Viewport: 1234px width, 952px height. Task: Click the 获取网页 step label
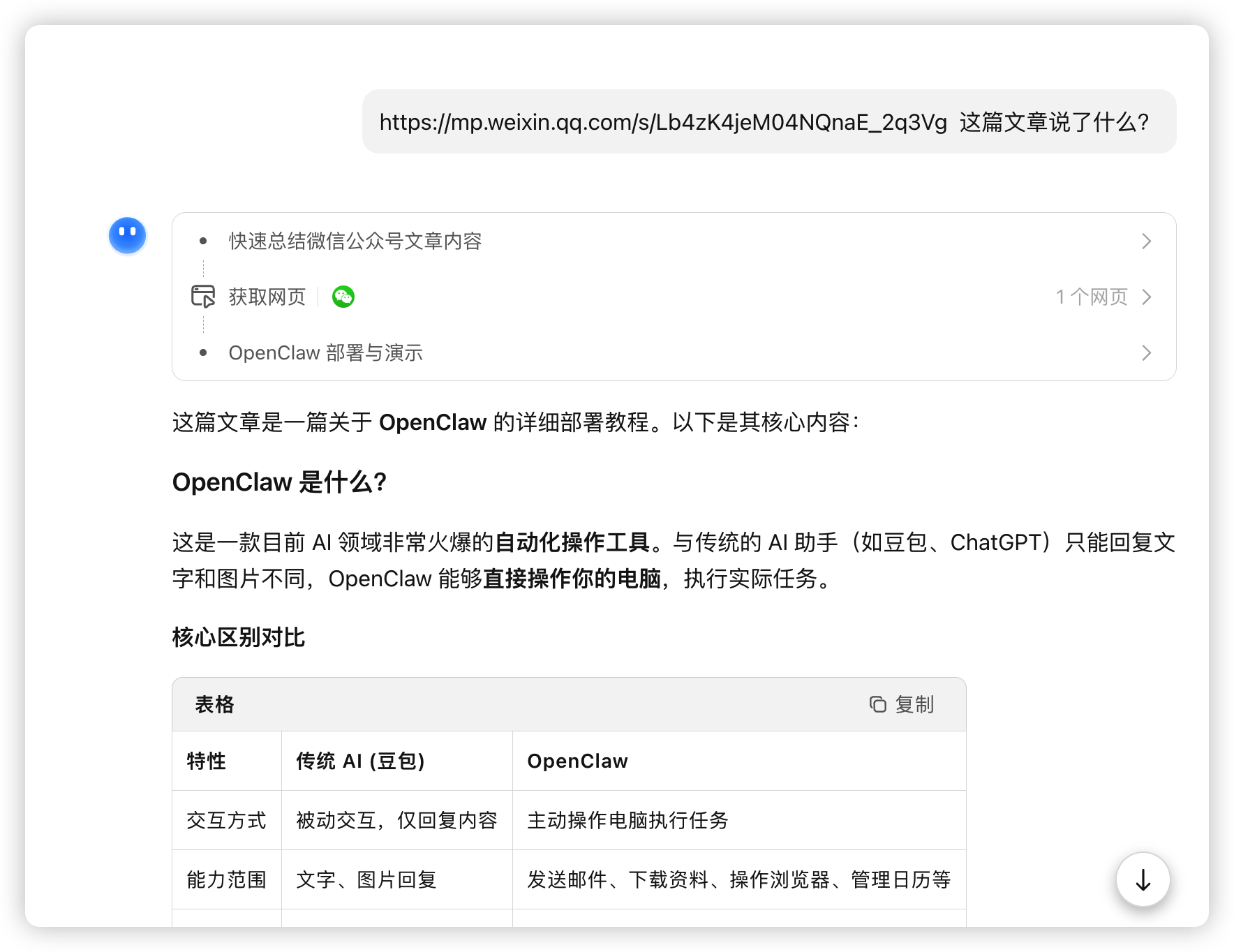[x=267, y=297]
